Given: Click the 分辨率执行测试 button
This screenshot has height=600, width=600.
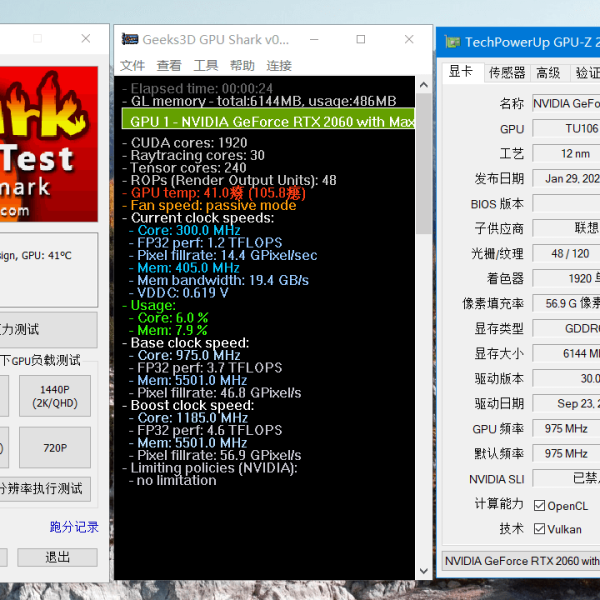Looking at the screenshot, I should tap(45, 489).
